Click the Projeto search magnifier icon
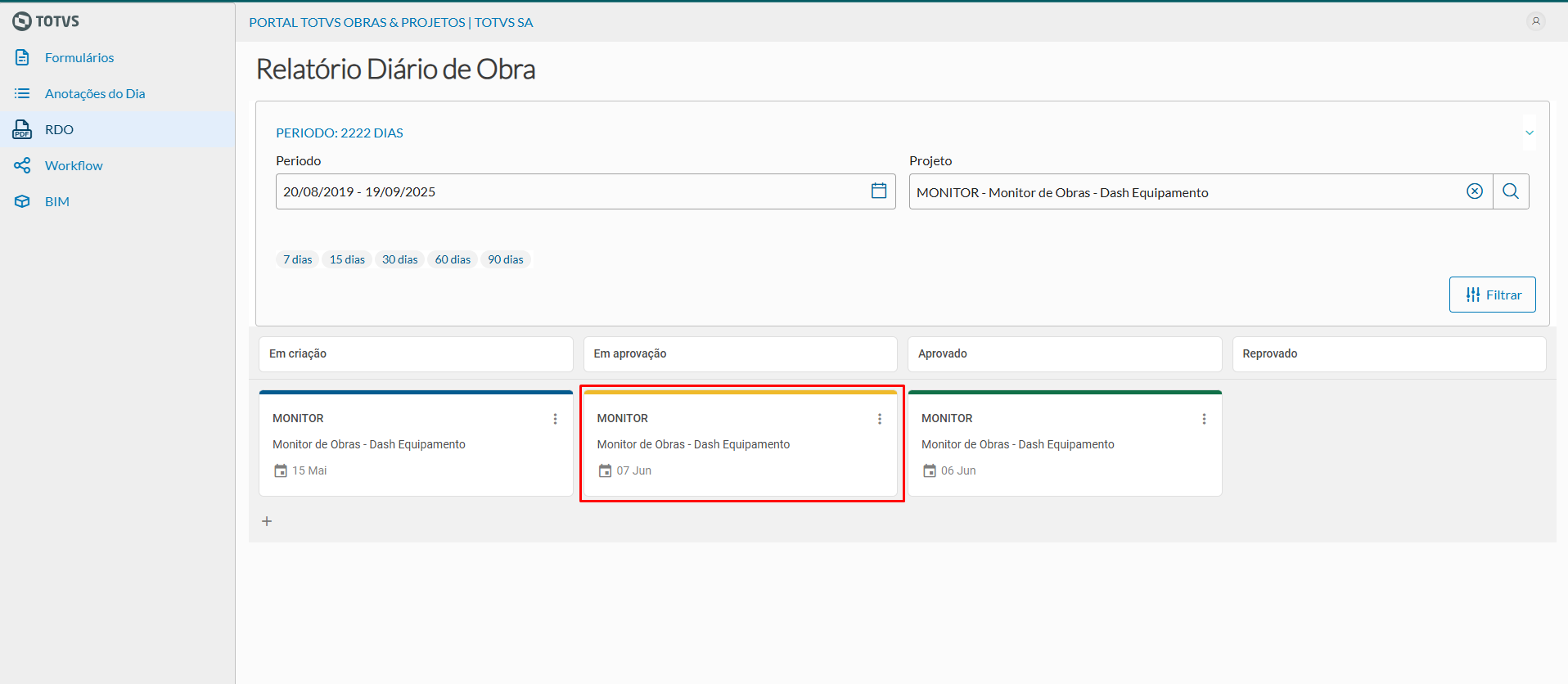 (1511, 191)
